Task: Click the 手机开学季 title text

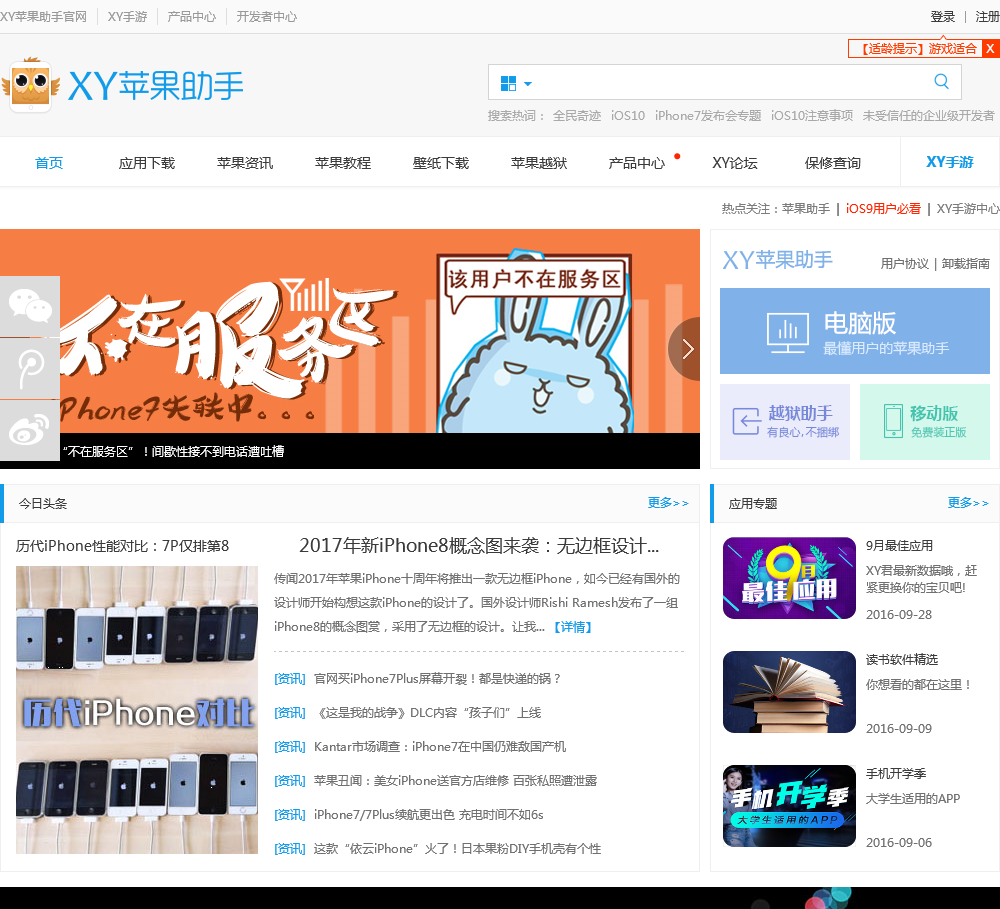Action: click(x=895, y=774)
